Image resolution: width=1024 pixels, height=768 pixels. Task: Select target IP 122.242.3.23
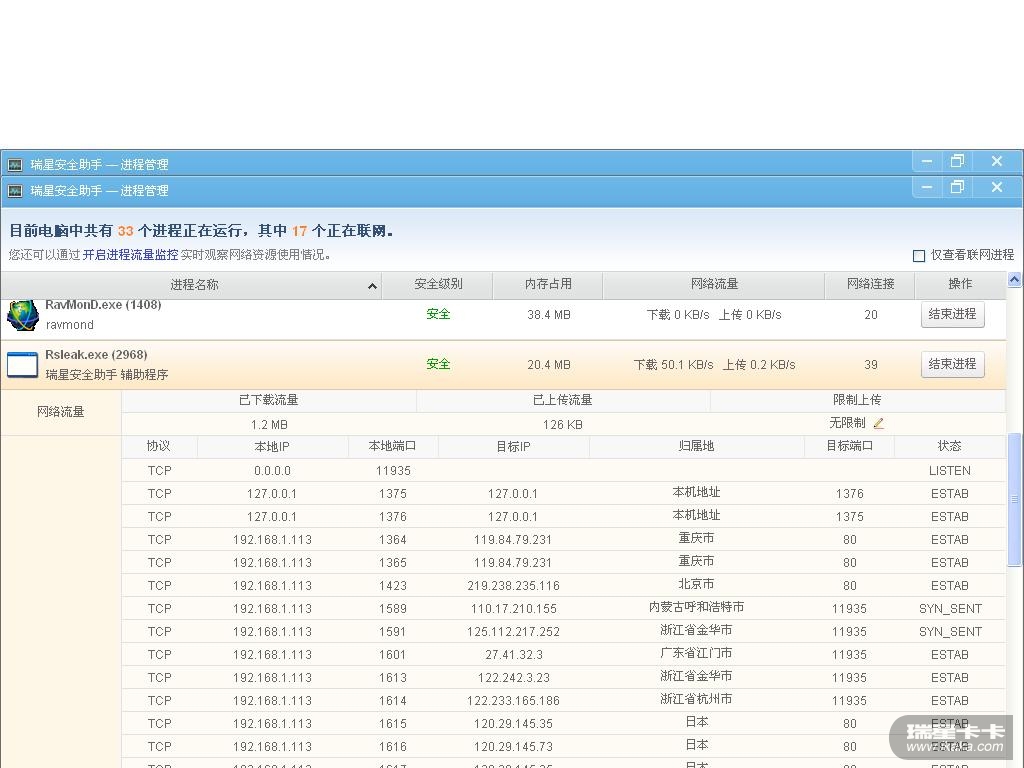[513, 678]
